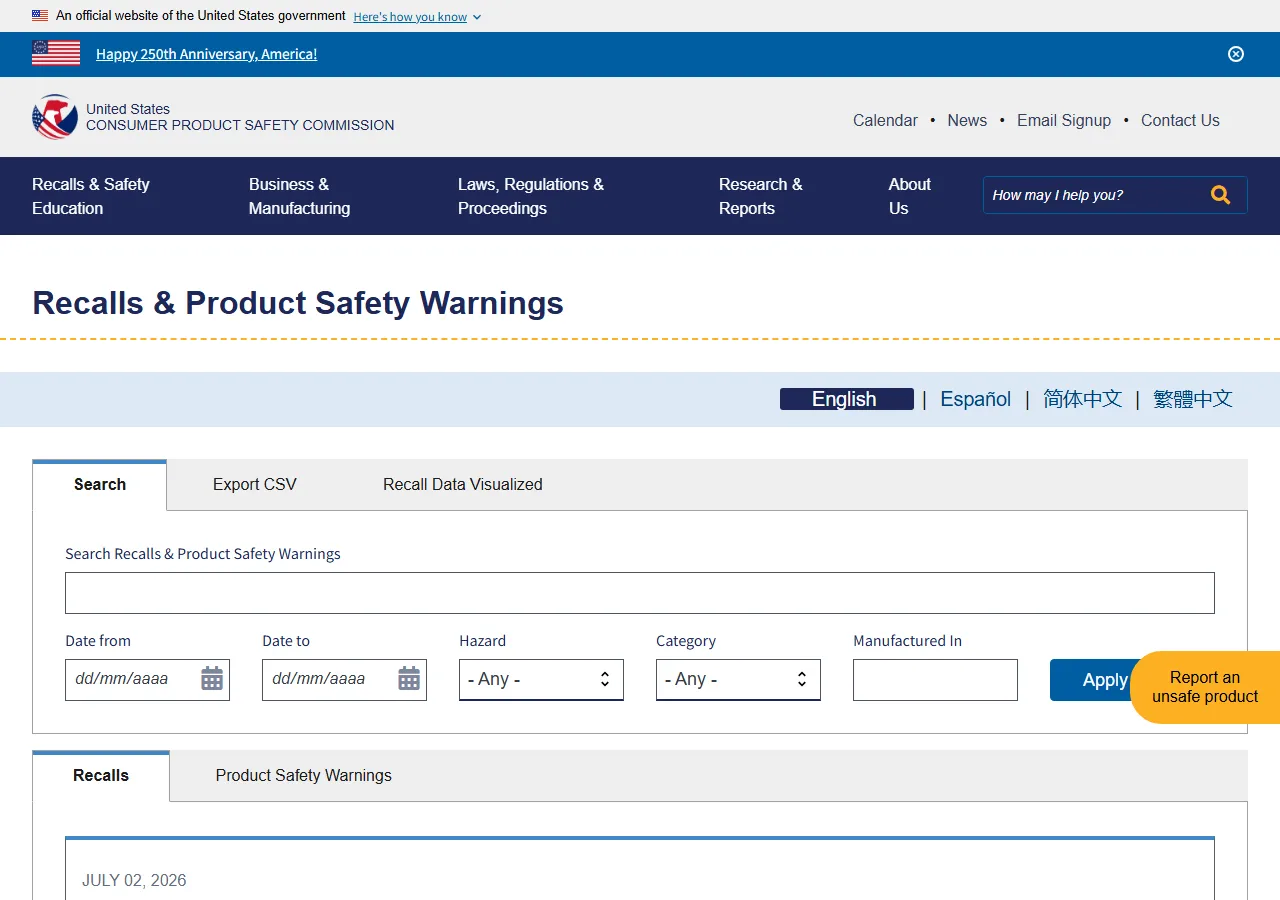
Task: Click the small US flag icon
Action: 40,16
